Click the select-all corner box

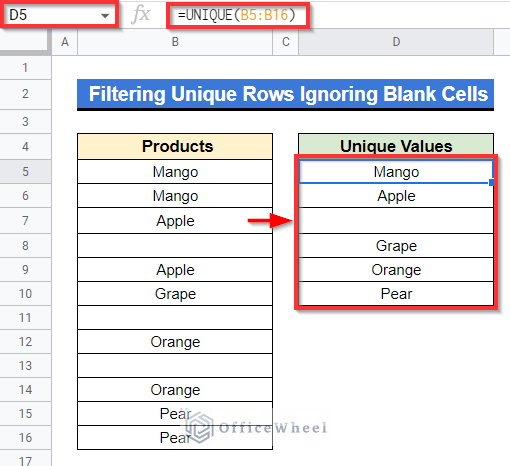(26, 42)
